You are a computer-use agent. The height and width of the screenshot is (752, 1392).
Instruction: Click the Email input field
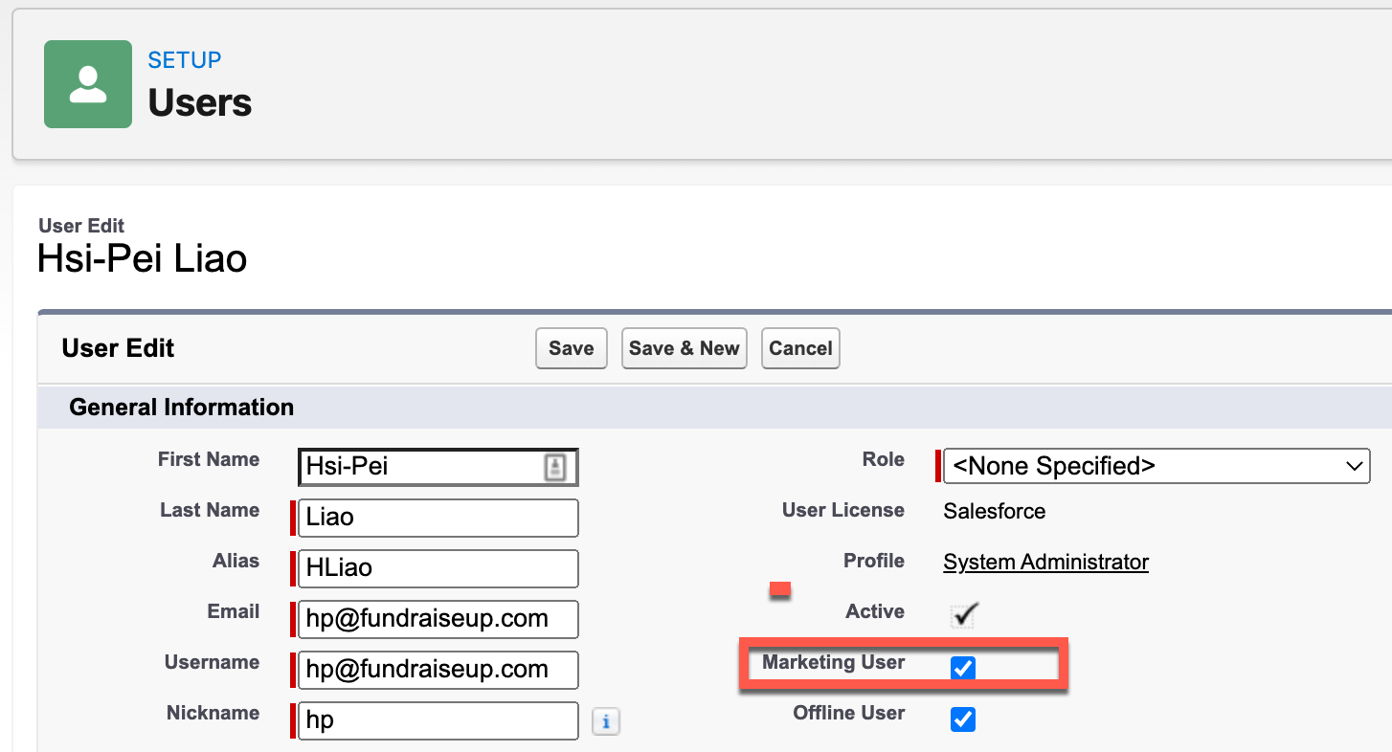438,619
